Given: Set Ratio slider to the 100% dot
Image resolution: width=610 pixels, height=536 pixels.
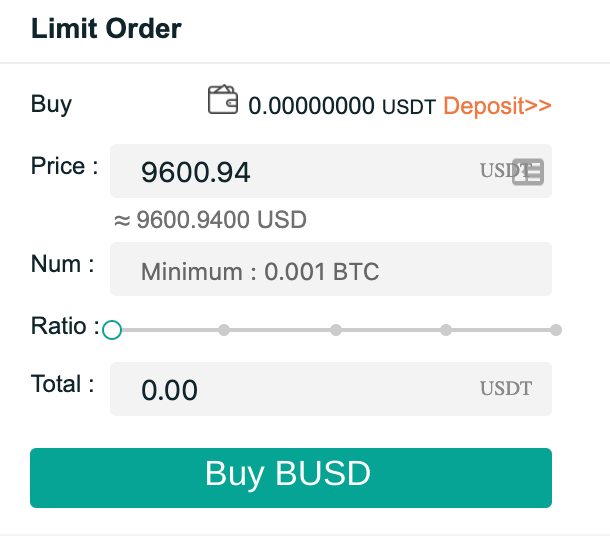Looking at the screenshot, I should point(556,330).
